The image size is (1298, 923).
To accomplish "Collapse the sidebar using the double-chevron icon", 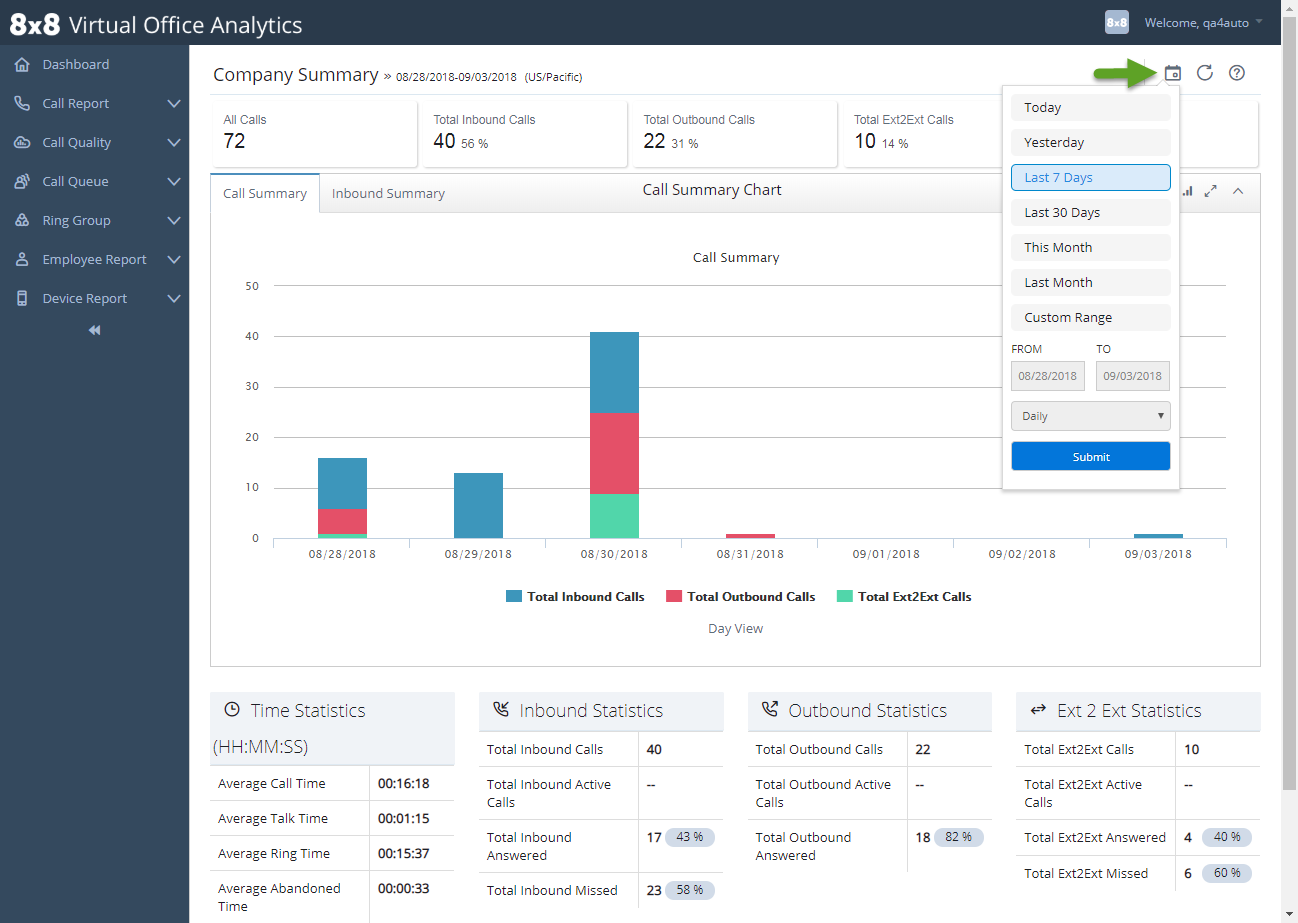I will pyautogui.click(x=93, y=329).
